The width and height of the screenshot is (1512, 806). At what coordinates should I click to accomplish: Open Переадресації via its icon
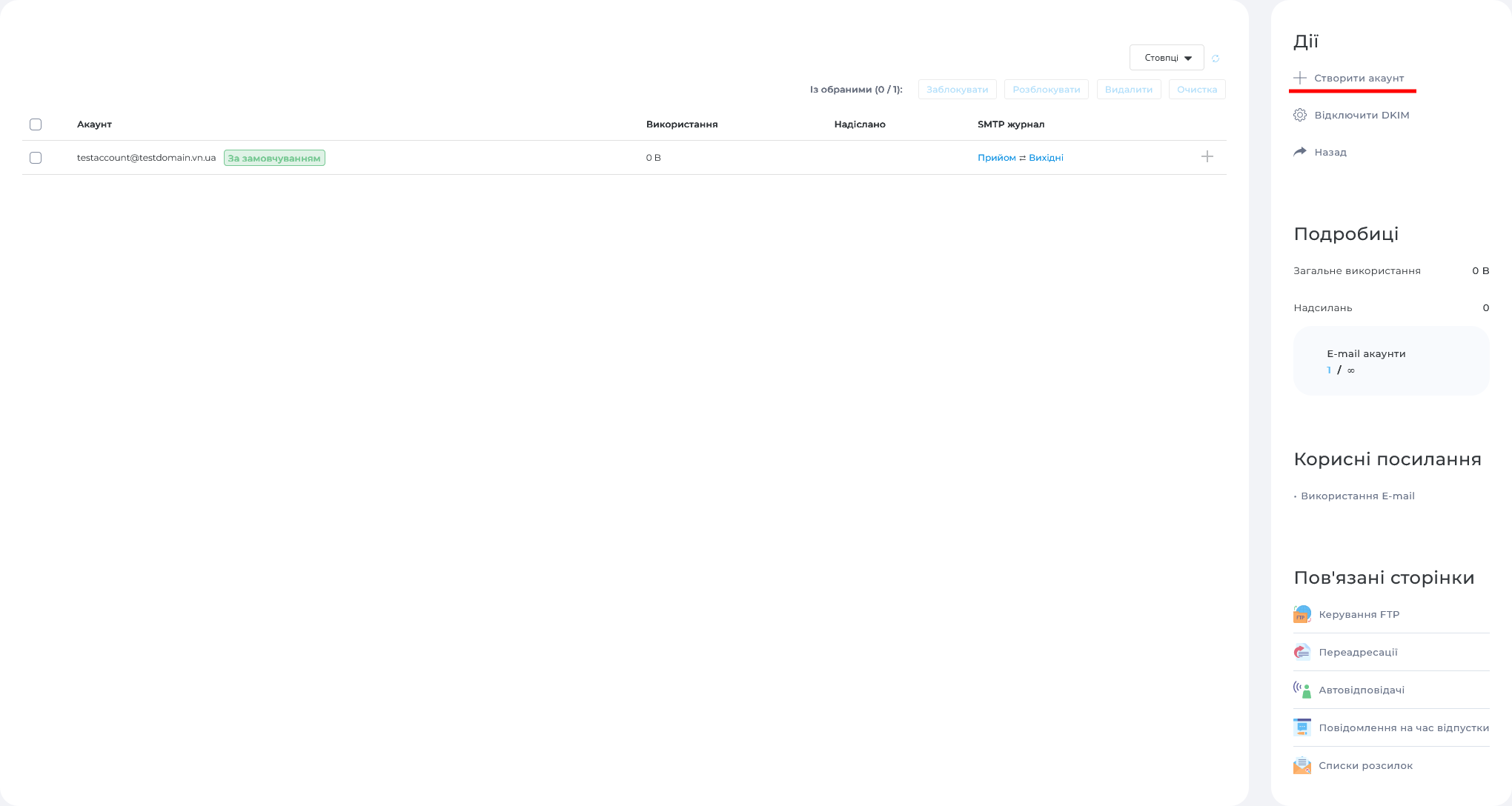[x=1301, y=652]
